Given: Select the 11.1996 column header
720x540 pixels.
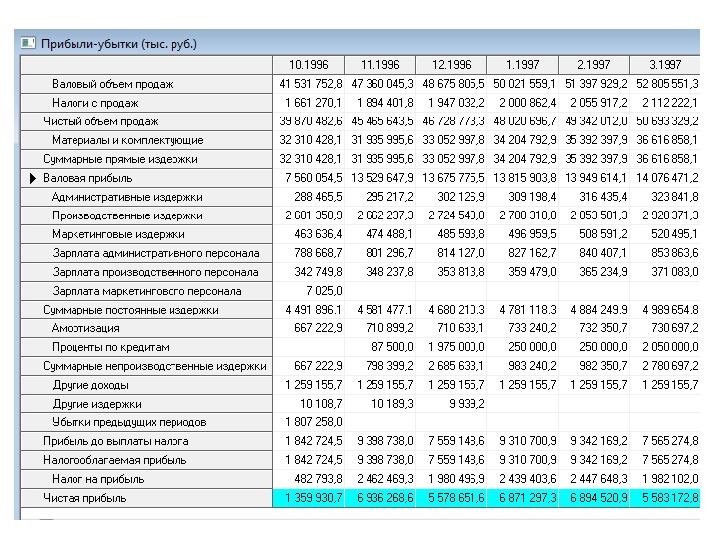Looking at the screenshot, I should click(380, 65).
